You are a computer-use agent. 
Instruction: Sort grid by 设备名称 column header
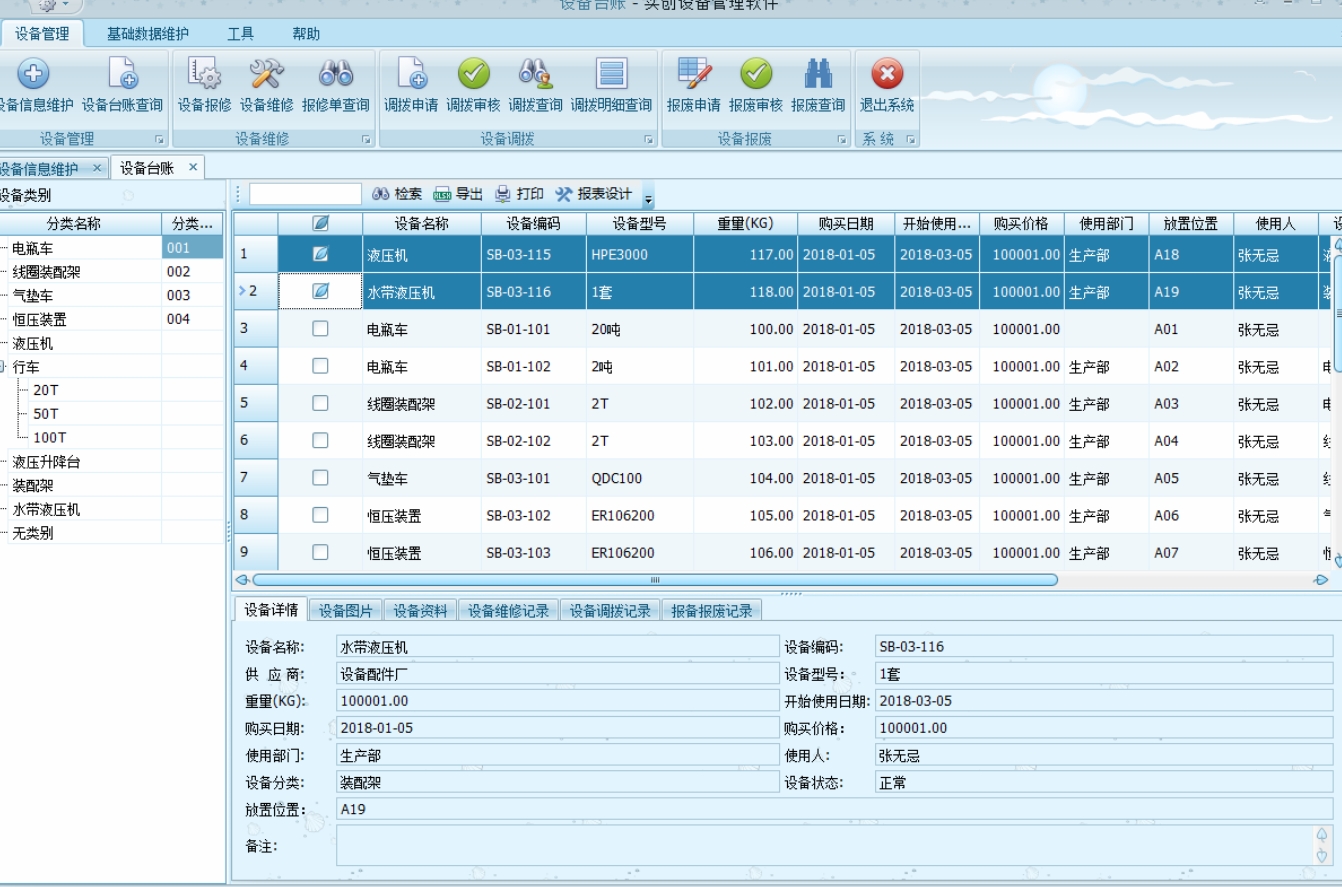(x=422, y=224)
